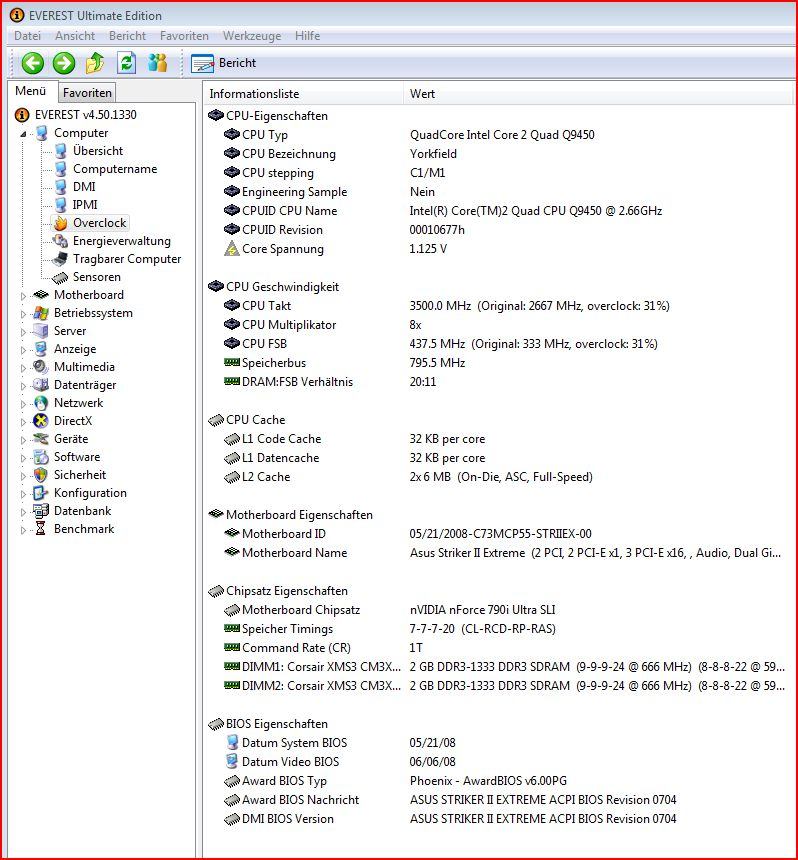The width and height of the screenshot is (798, 860).
Task: Go forward with the green right arrow
Action: point(64,63)
